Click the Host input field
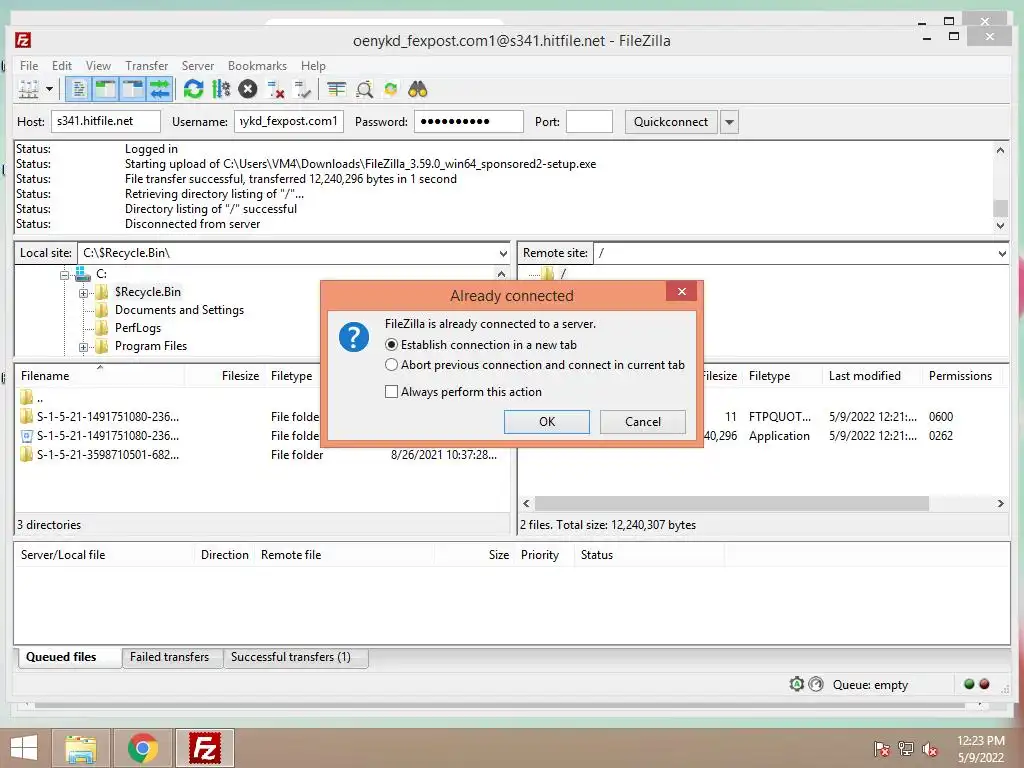This screenshot has height=768, width=1024. click(x=106, y=121)
